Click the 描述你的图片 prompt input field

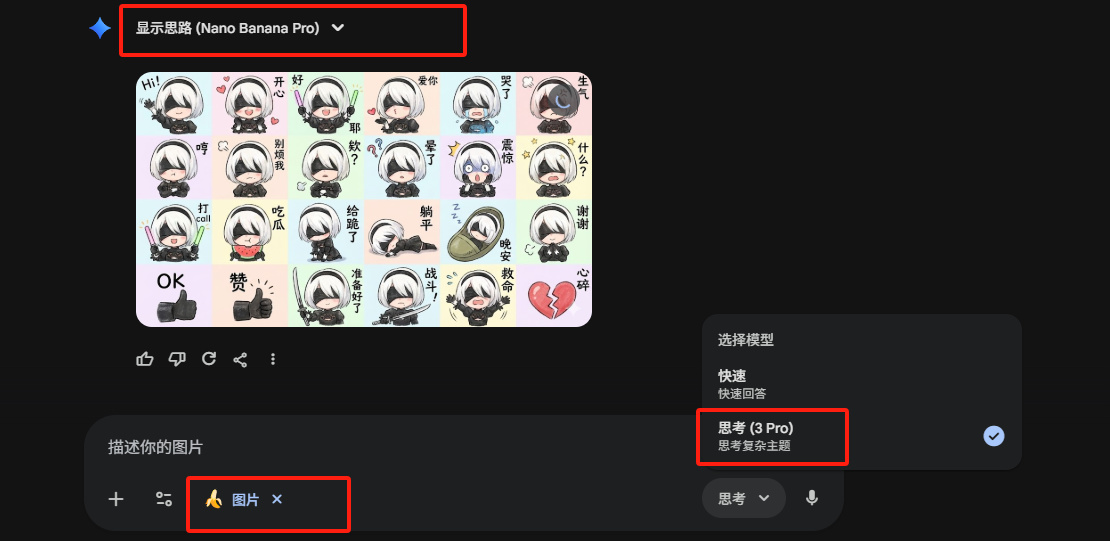(x=396, y=447)
